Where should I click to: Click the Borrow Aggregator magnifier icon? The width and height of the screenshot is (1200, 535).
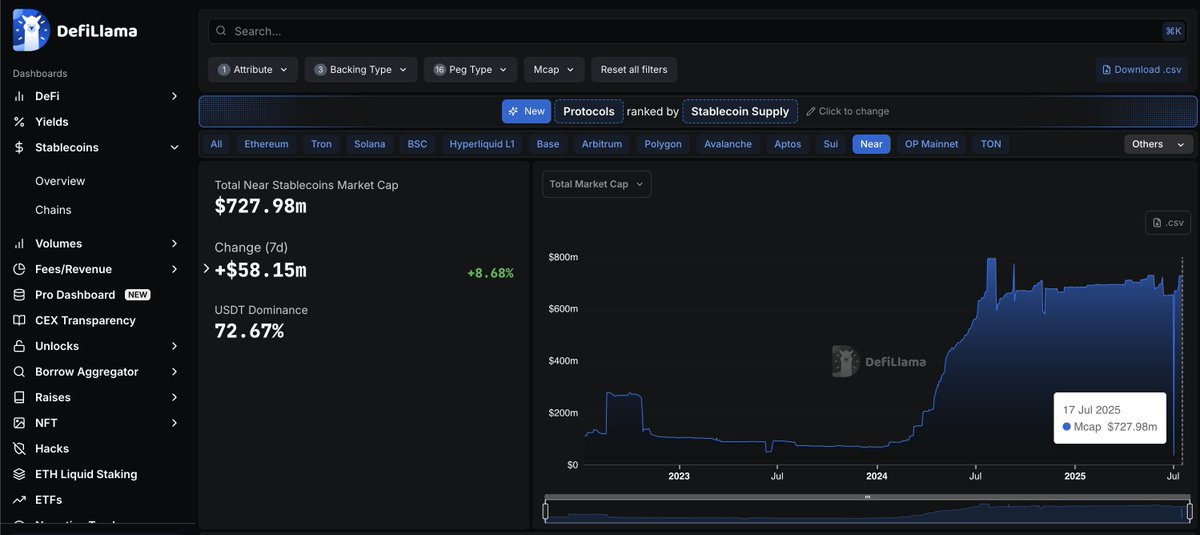pyautogui.click(x=19, y=372)
